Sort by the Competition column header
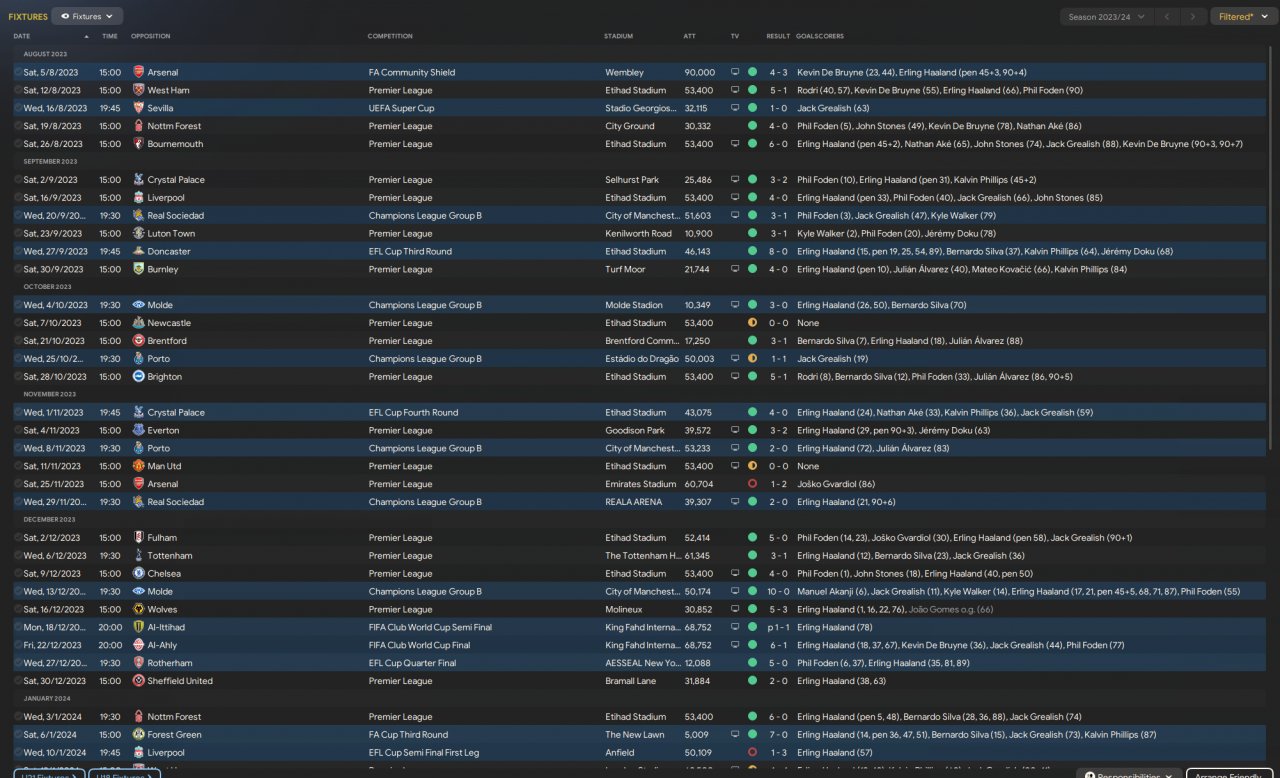 coord(390,36)
